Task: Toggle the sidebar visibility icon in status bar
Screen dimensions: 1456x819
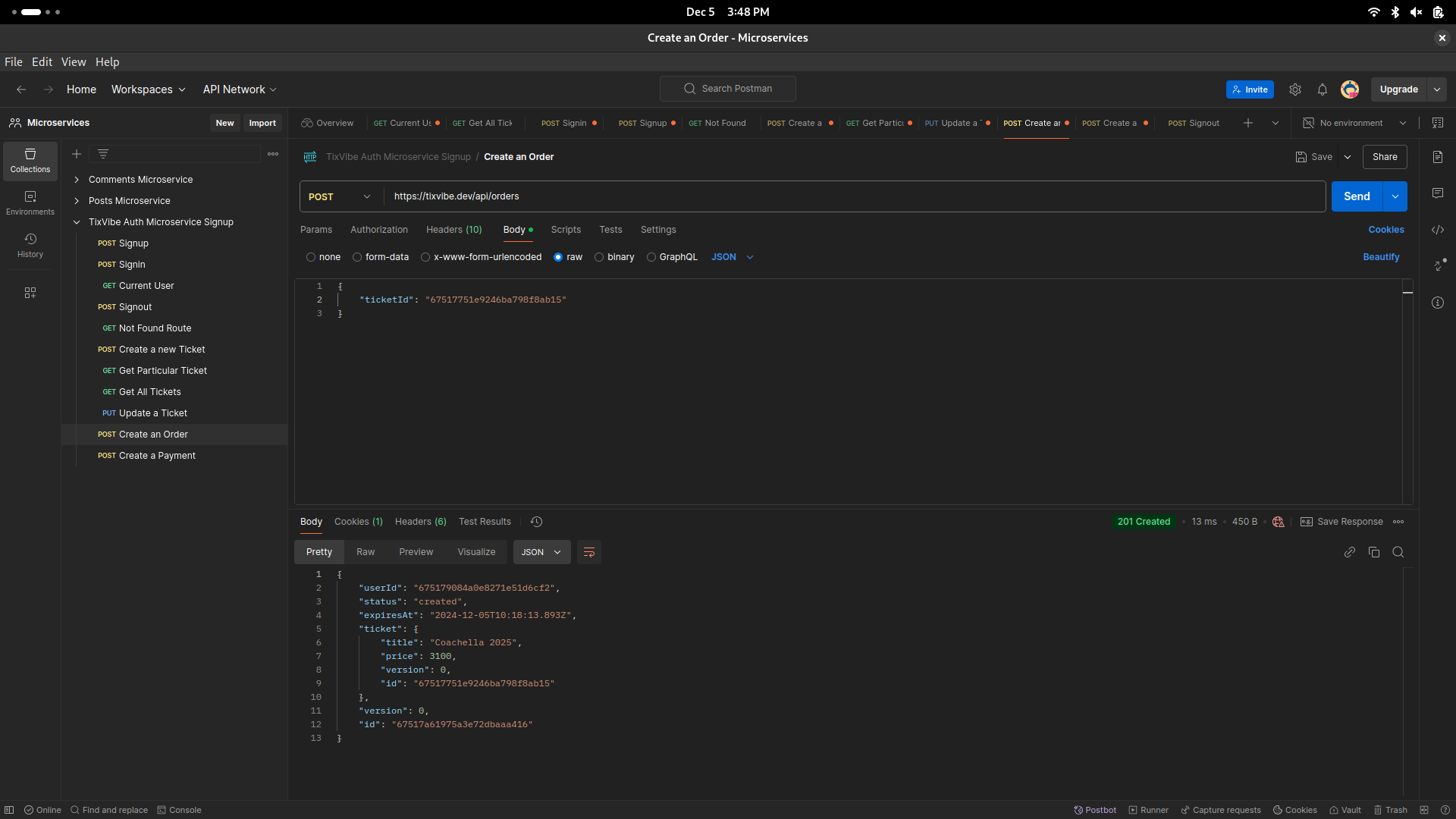Action: (9, 810)
